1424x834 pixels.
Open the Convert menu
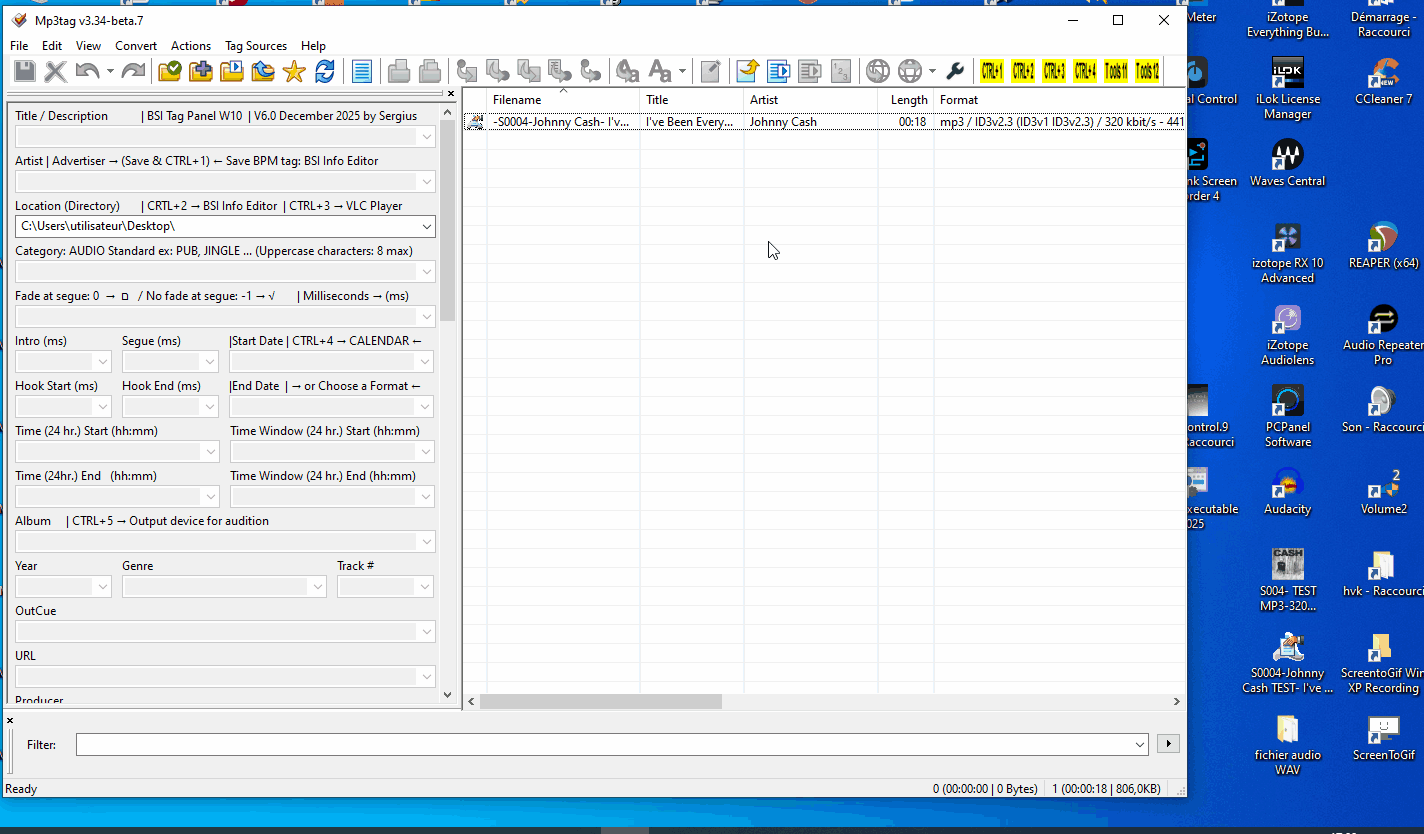point(136,46)
